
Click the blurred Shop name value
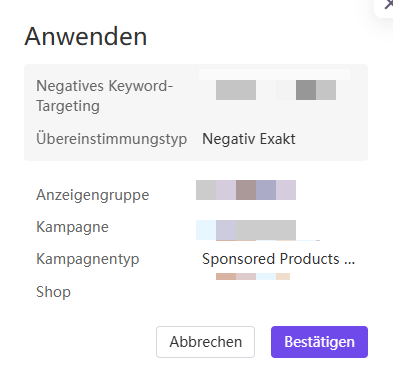(253, 277)
